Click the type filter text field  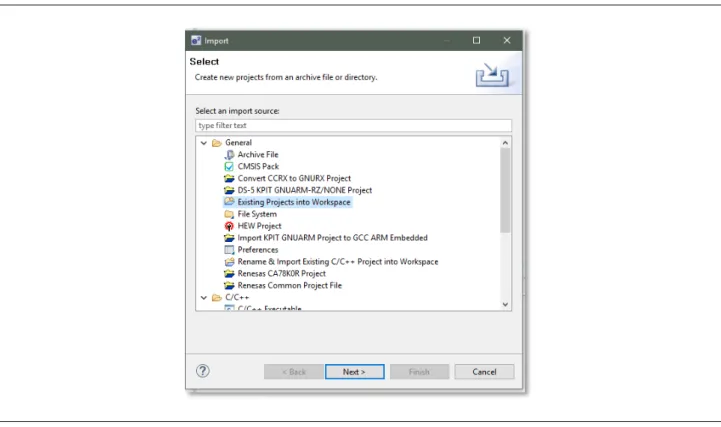coord(353,125)
